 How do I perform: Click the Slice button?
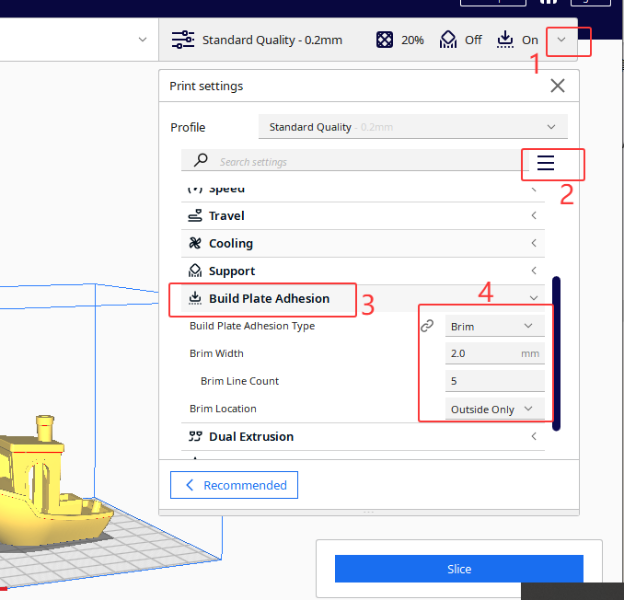458,569
